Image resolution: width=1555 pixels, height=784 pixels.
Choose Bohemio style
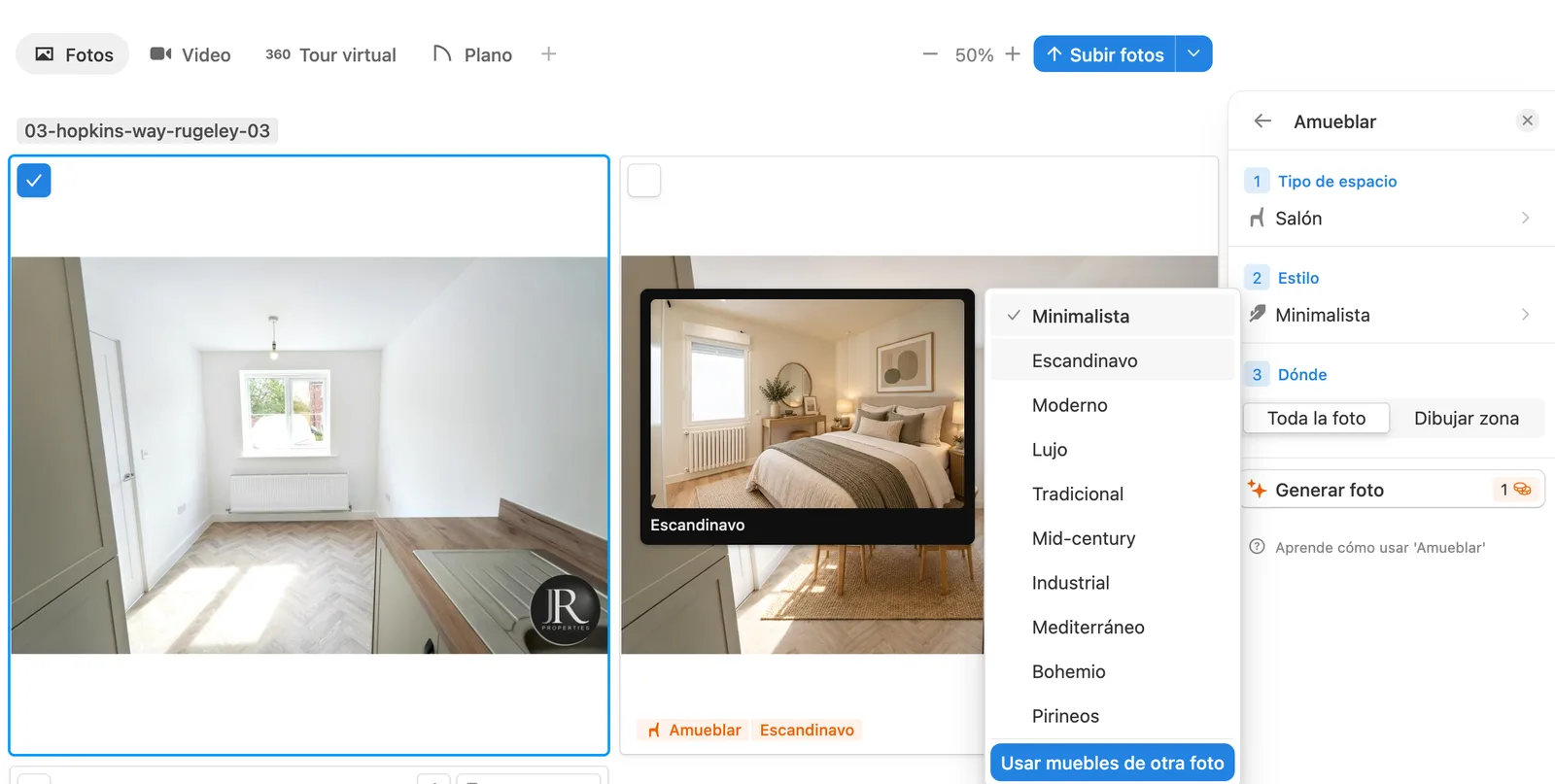1112,671
